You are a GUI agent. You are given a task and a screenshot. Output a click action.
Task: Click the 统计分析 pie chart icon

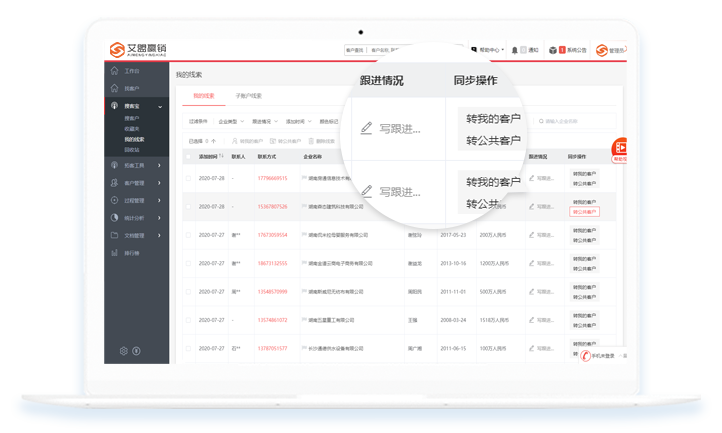[115, 217]
